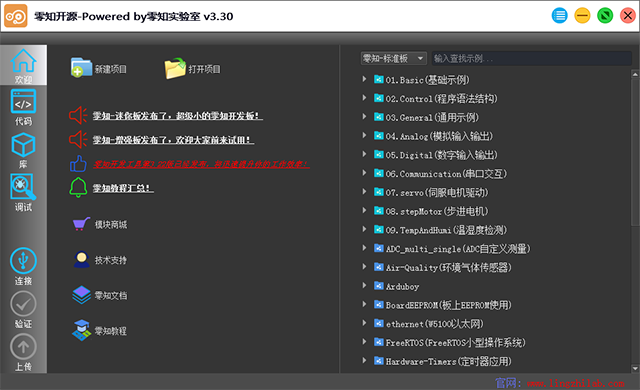Select the 07.servo(伺服电机驱动) row
Image resolution: width=640 pixels, height=390 pixels.
437,192
